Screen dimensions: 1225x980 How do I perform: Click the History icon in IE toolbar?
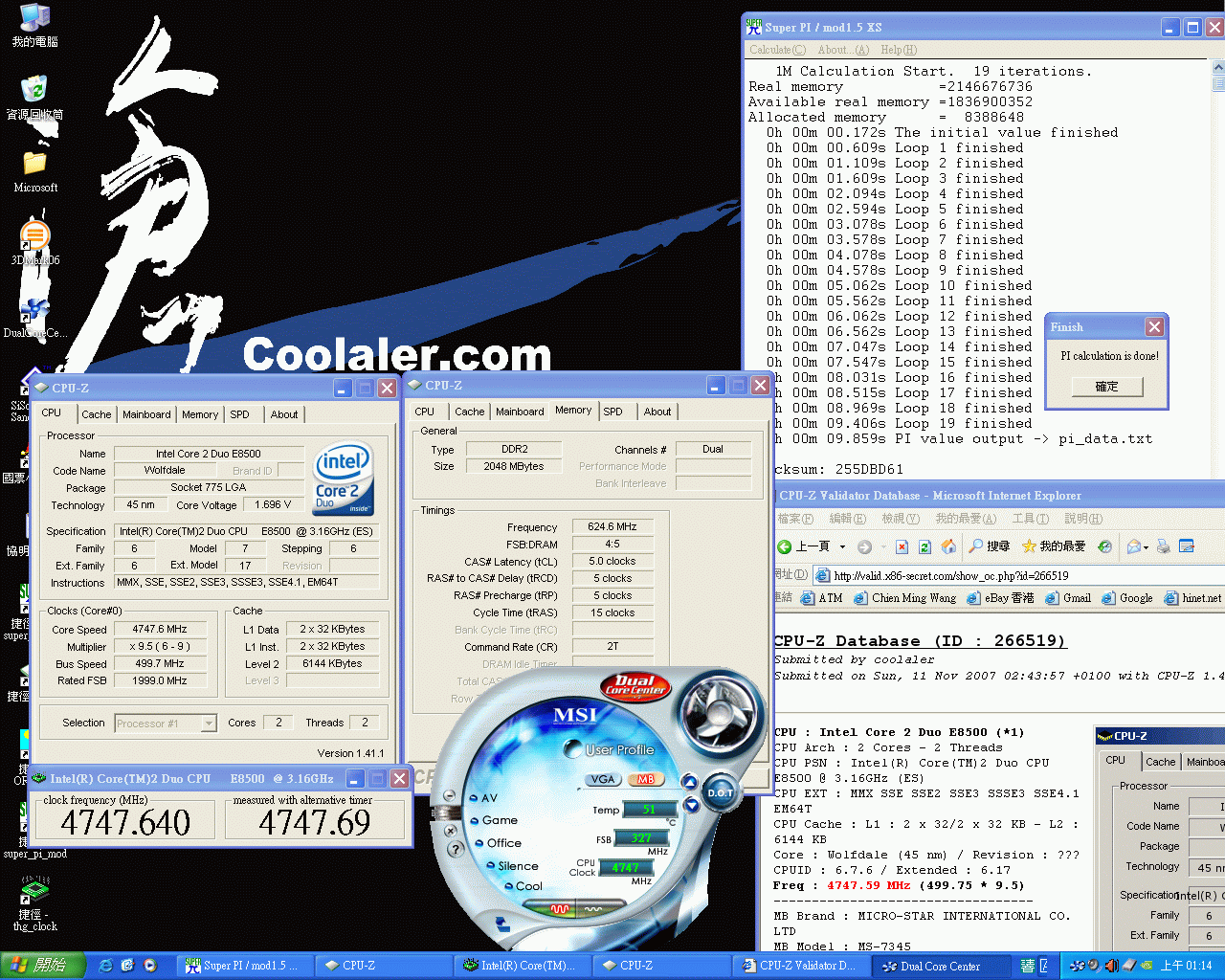[1104, 546]
